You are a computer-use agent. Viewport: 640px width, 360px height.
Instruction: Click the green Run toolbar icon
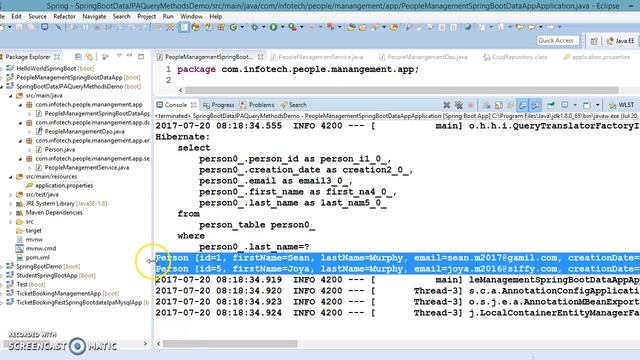pos(273,27)
